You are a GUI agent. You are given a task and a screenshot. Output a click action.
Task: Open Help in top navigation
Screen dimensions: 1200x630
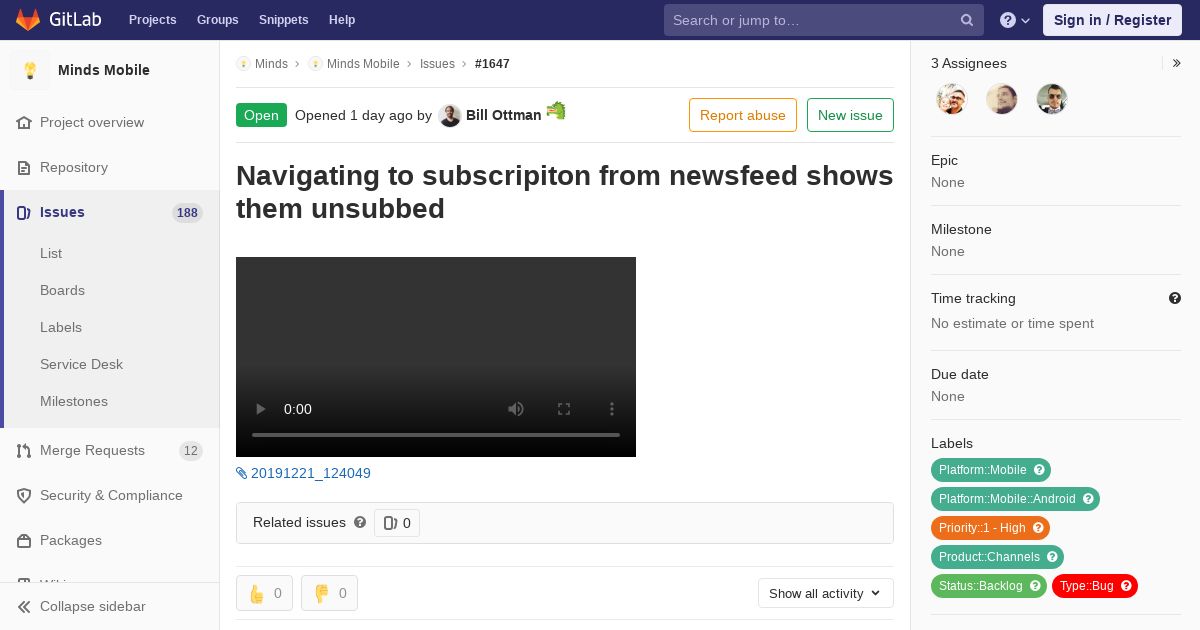pyautogui.click(x=342, y=20)
